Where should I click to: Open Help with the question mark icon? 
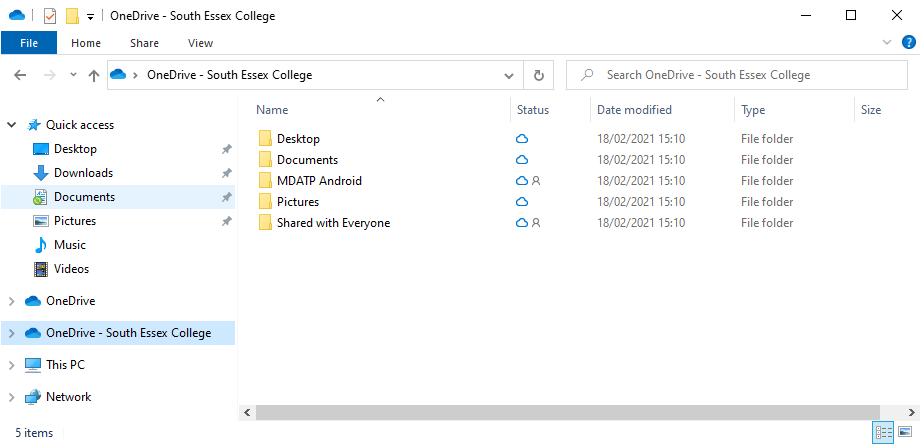[909, 42]
